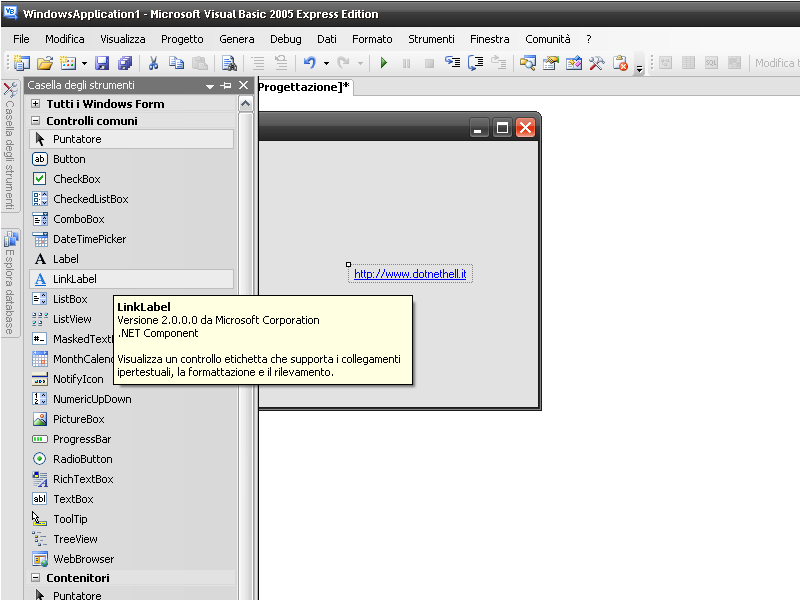Viewport: 800px width, 600px height.
Task: Open the Modifica menu
Action: [x=65, y=39]
